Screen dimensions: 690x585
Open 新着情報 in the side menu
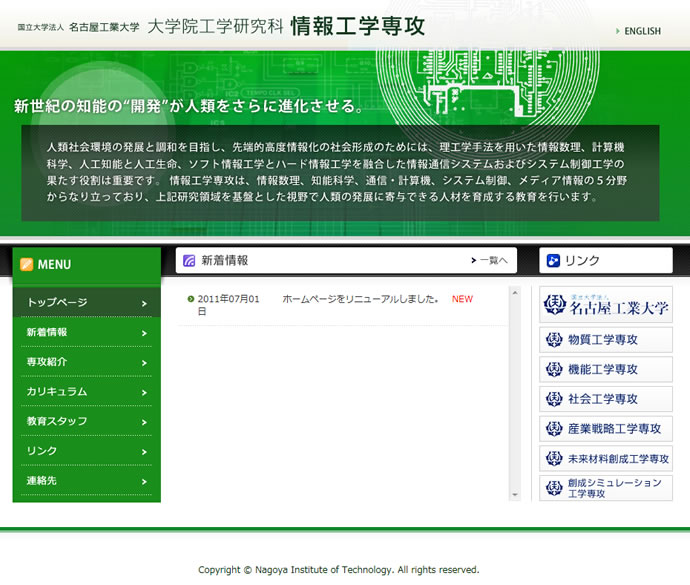(x=87, y=332)
